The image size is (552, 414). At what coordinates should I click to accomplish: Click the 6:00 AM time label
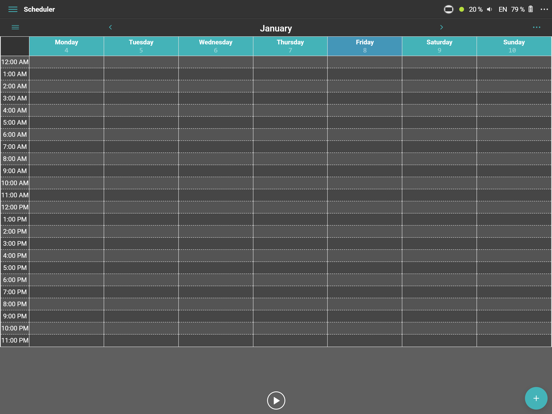click(x=15, y=134)
